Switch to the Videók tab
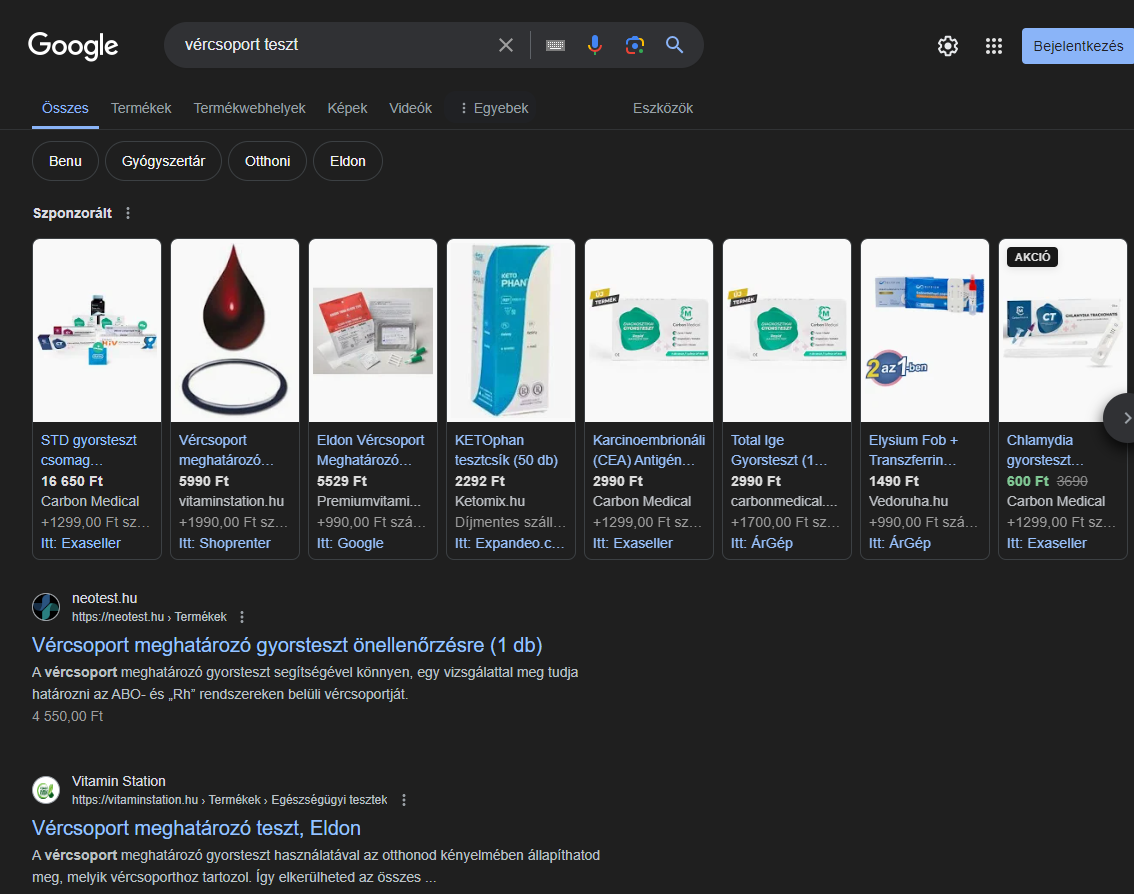The width and height of the screenshot is (1134, 894). point(410,108)
